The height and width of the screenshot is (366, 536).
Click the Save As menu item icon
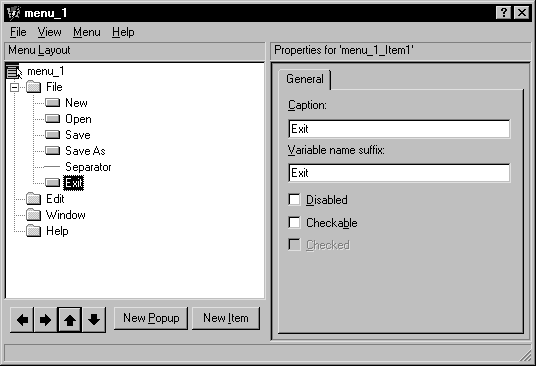pos(52,151)
